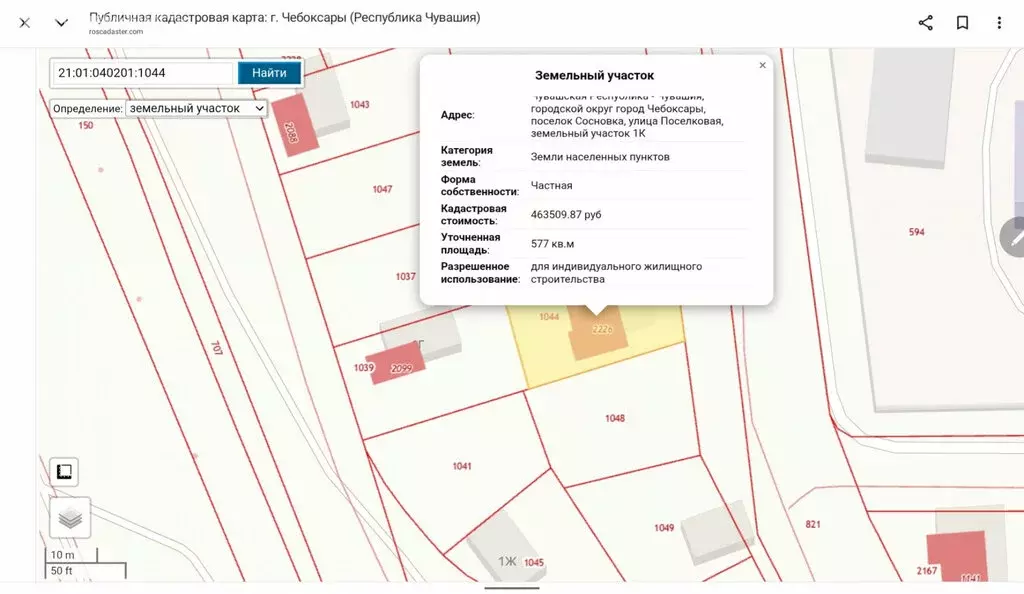Screen dimensions: 1024x594
Task: Expand the земельный участок combo box arrow
Action: tap(262, 107)
